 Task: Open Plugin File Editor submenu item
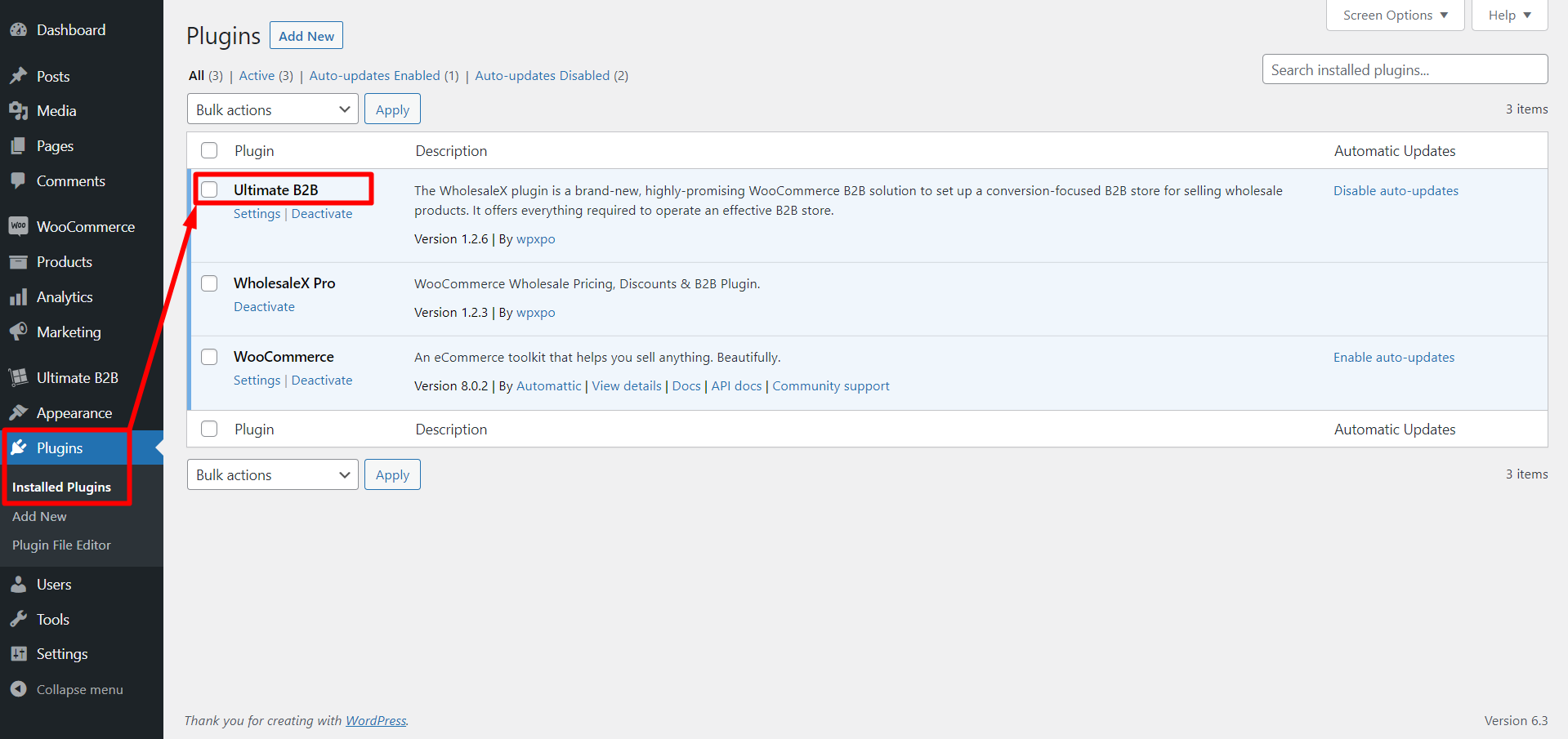(x=61, y=545)
